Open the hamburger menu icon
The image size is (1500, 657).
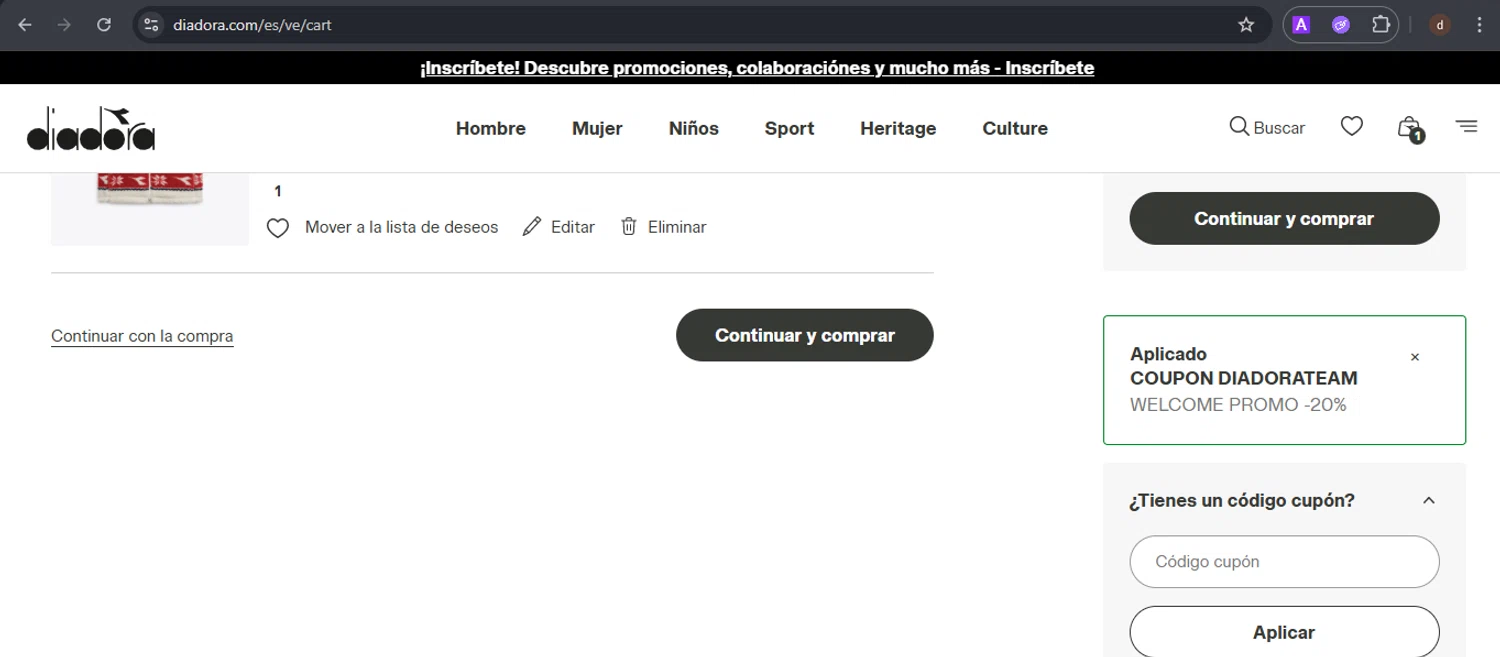point(1466,126)
